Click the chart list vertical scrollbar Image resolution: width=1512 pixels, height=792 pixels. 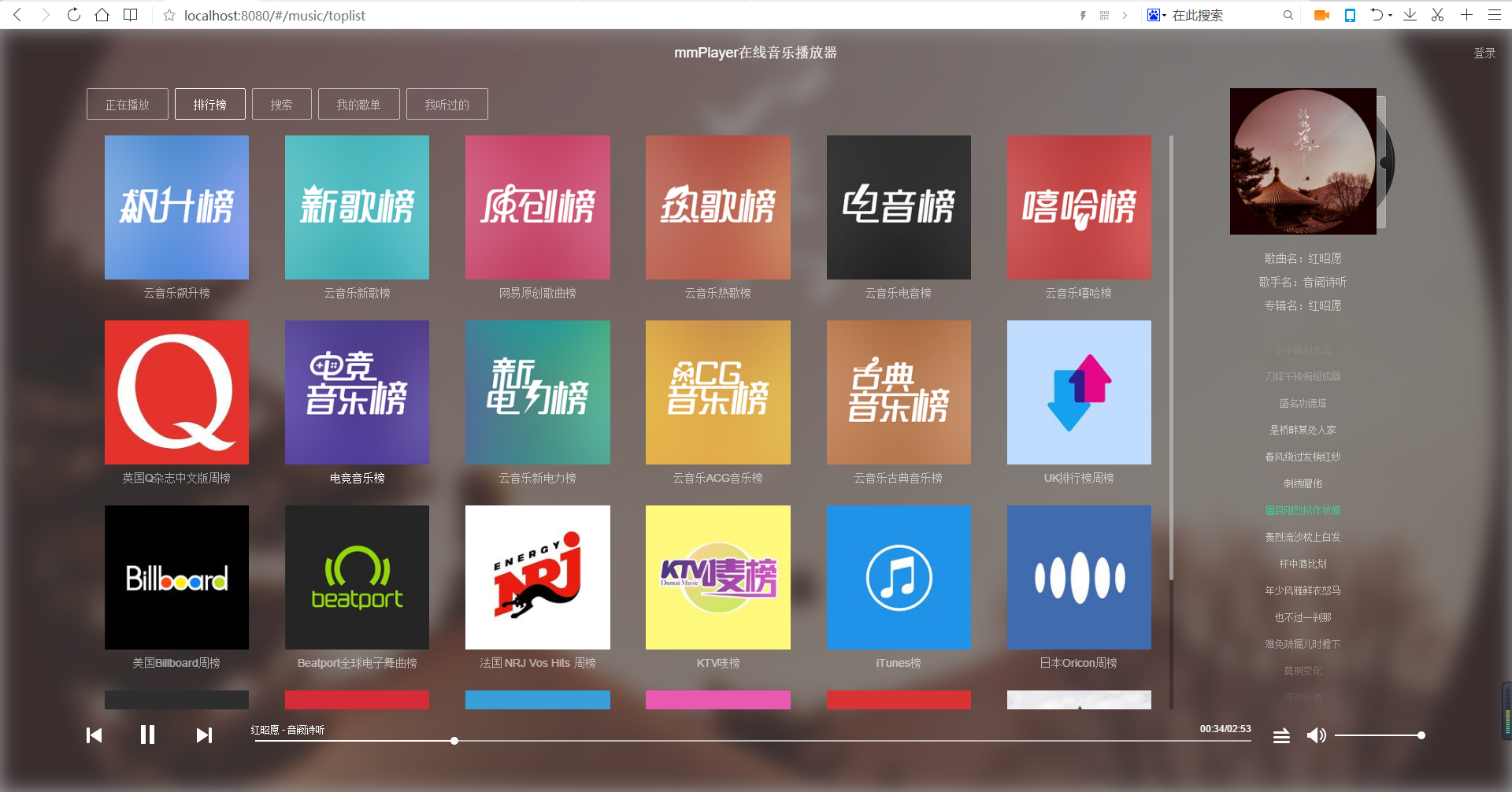coord(1171,358)
